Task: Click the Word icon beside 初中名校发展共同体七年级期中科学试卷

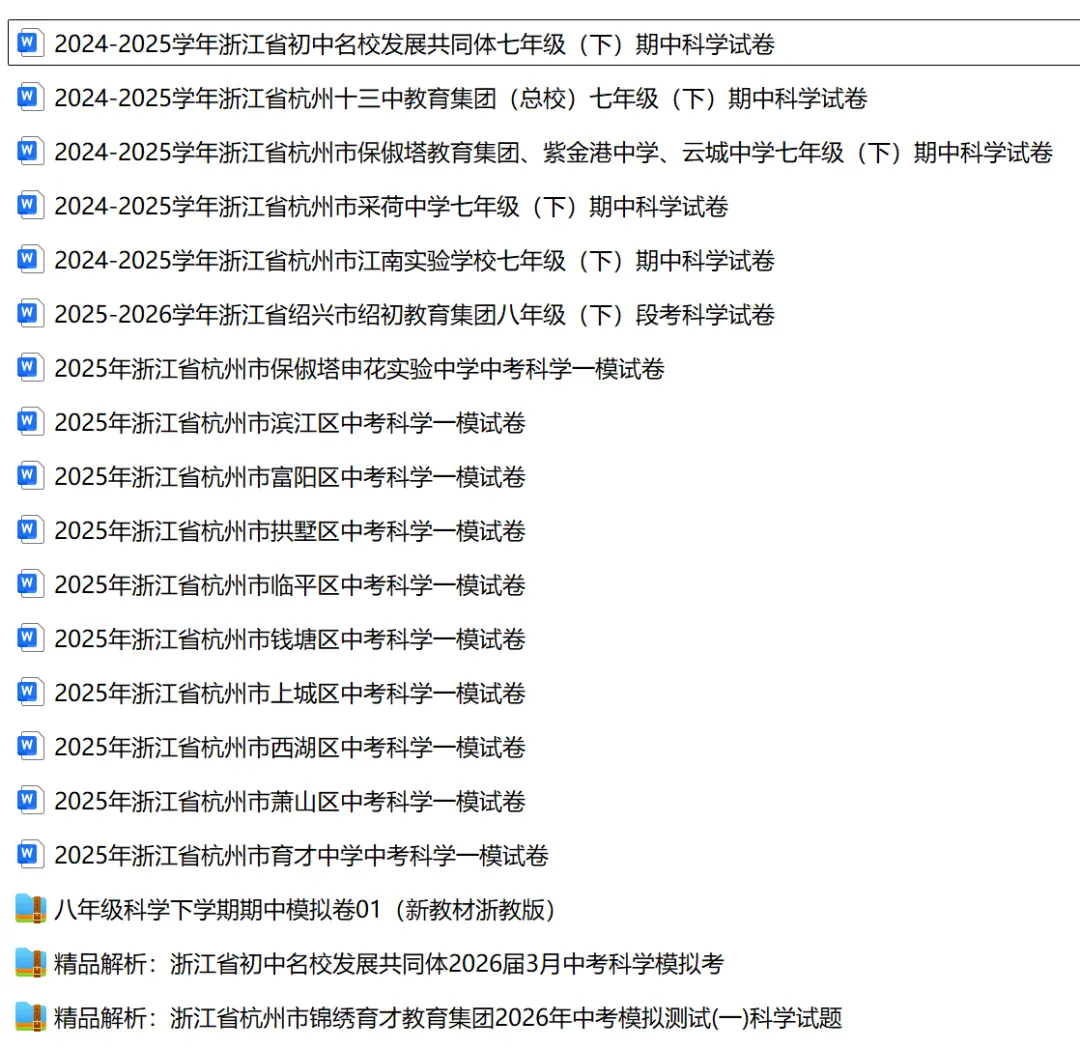Action: coord(29,44)
